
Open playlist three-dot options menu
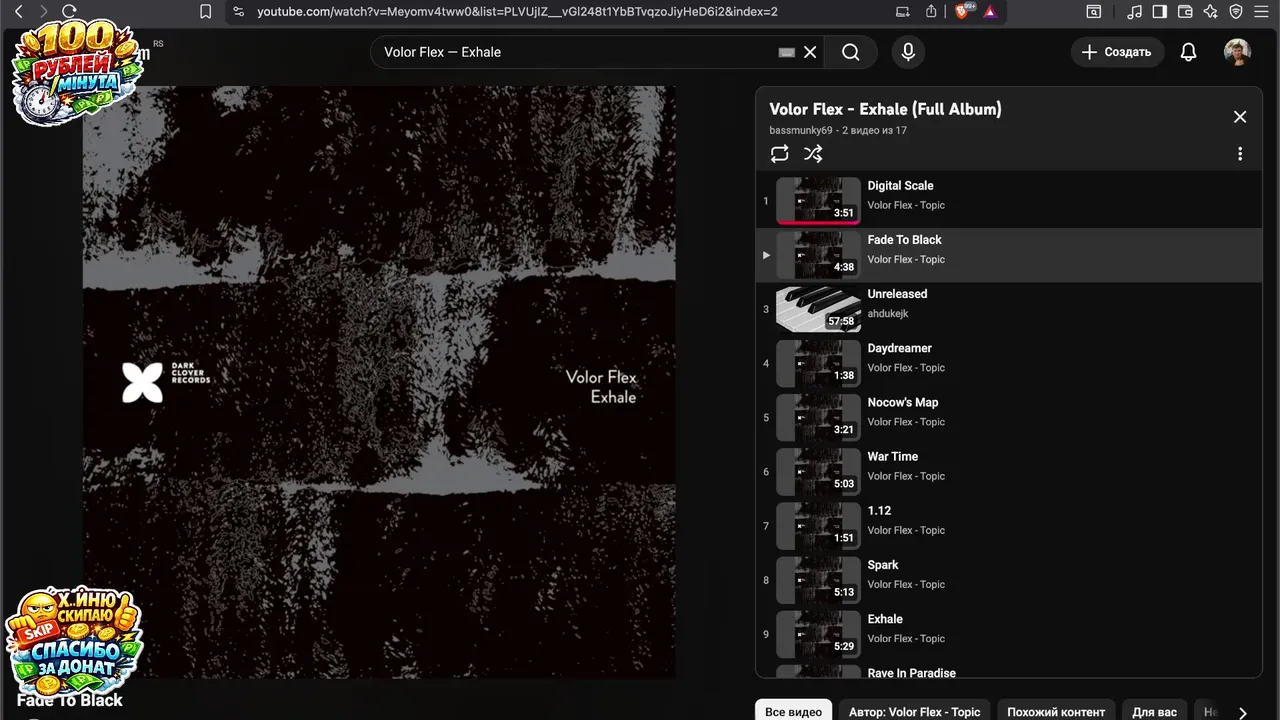(1240, 154)
